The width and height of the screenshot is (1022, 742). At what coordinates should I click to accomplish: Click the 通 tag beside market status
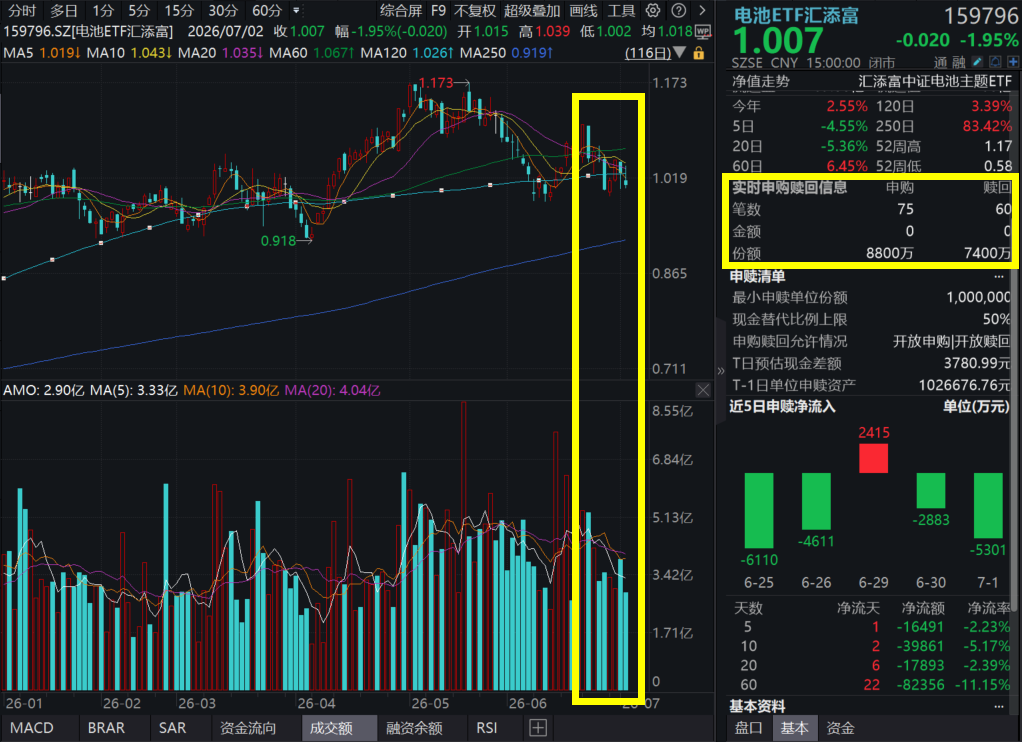point(941,62)
